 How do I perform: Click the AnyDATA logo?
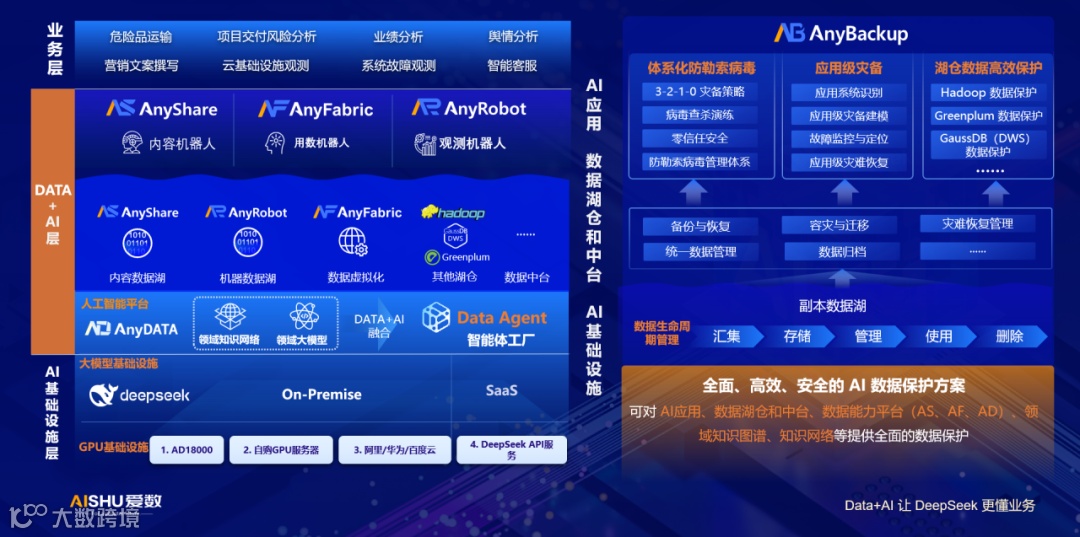(x=131, y=329)
